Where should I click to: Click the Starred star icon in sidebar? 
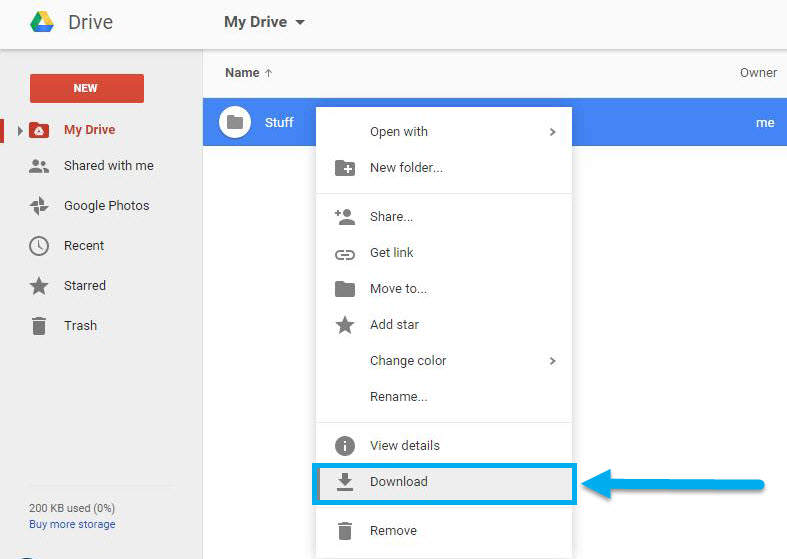pos(39,286)
